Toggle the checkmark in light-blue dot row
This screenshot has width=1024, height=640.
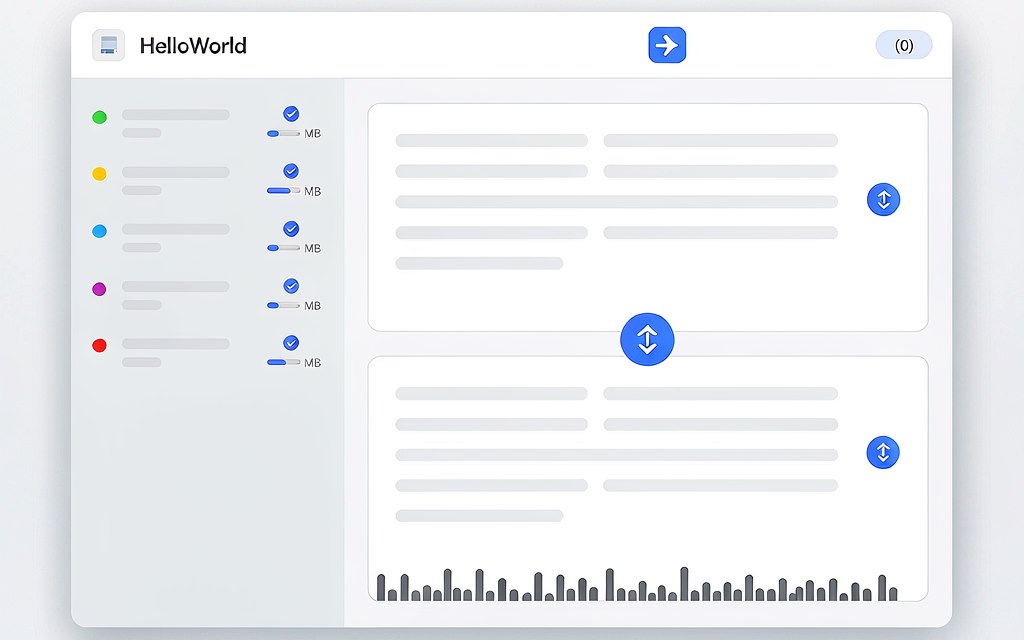[x=291, y=229]
